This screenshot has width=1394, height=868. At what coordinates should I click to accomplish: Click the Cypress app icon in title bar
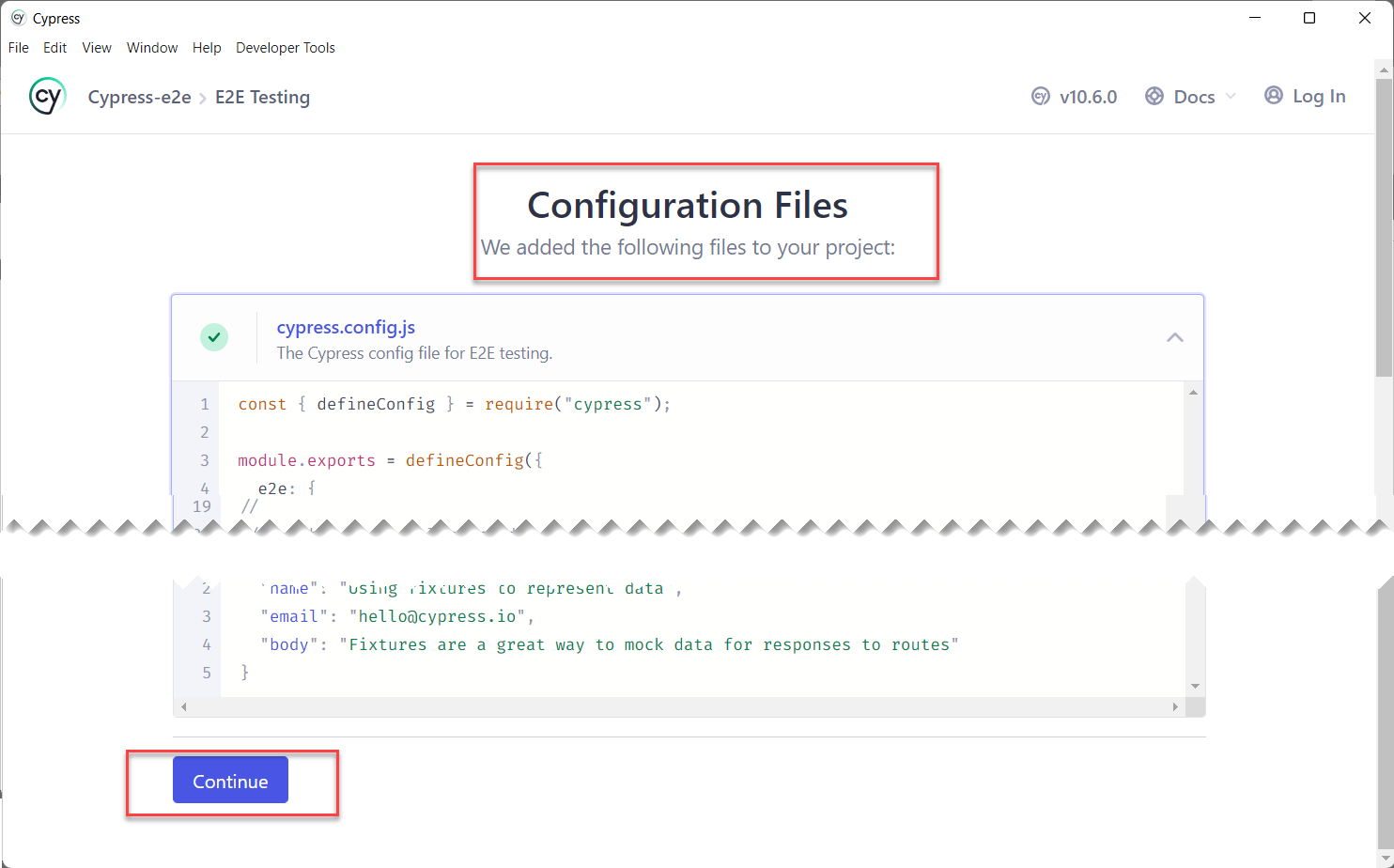tap(18, 18)
